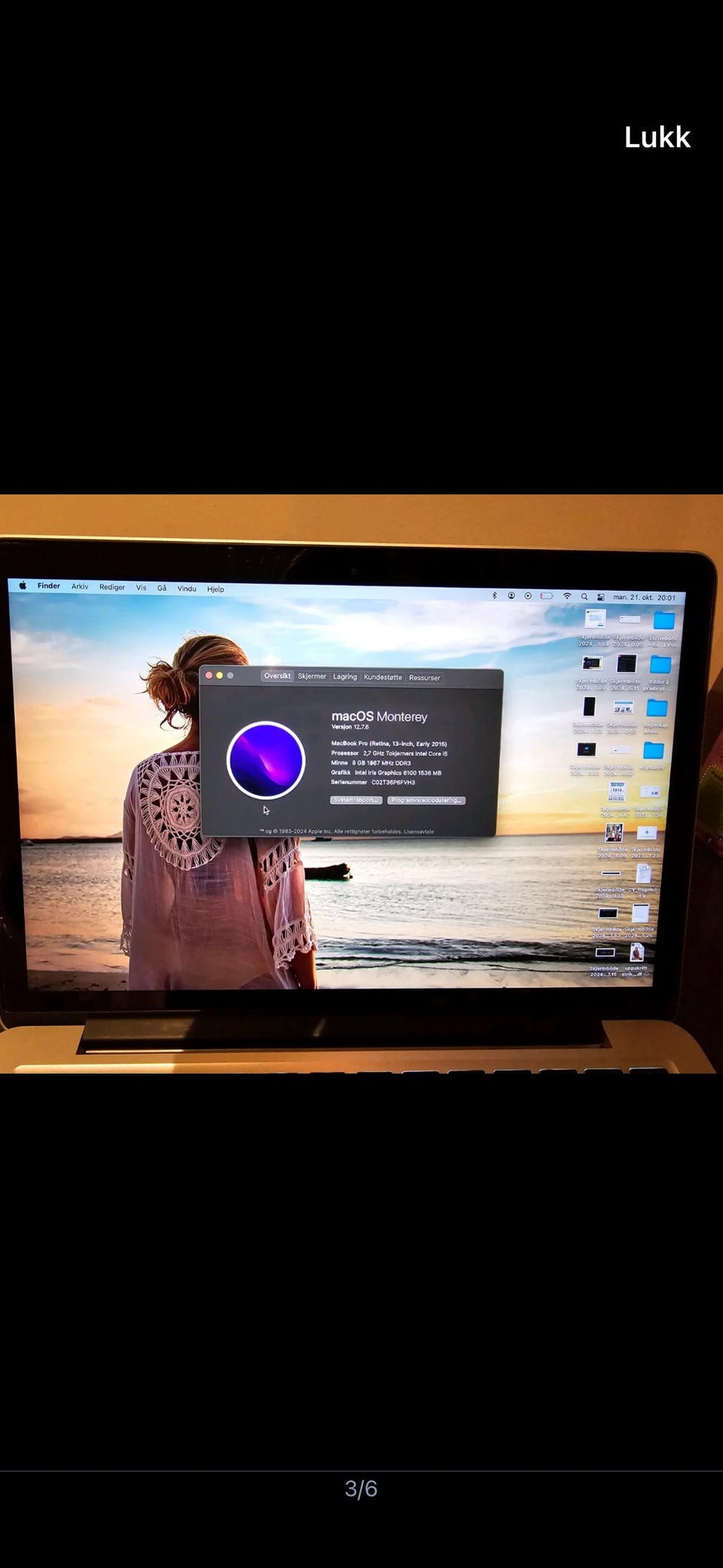The height and width of the screenshot is (1568, 723).
Task: Open the Rediger menu
Action: (x=112, y=587)
